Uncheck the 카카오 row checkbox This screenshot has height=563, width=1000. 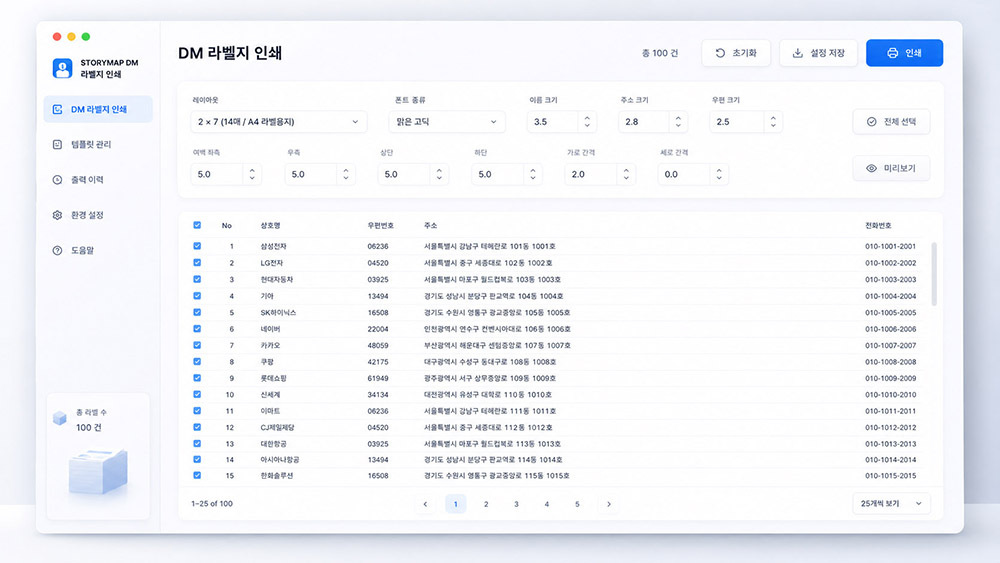pyautogui.click(x=197, y=345)
